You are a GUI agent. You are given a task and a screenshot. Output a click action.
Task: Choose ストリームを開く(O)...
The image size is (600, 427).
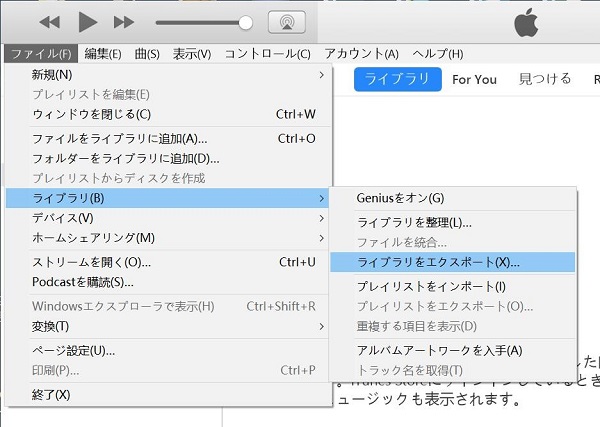167,262
